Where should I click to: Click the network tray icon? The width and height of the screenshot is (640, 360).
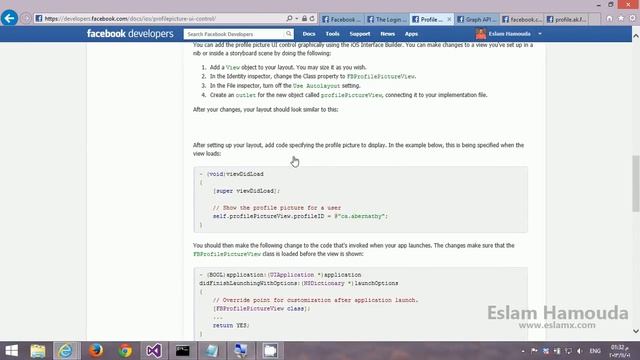(569, 351)
